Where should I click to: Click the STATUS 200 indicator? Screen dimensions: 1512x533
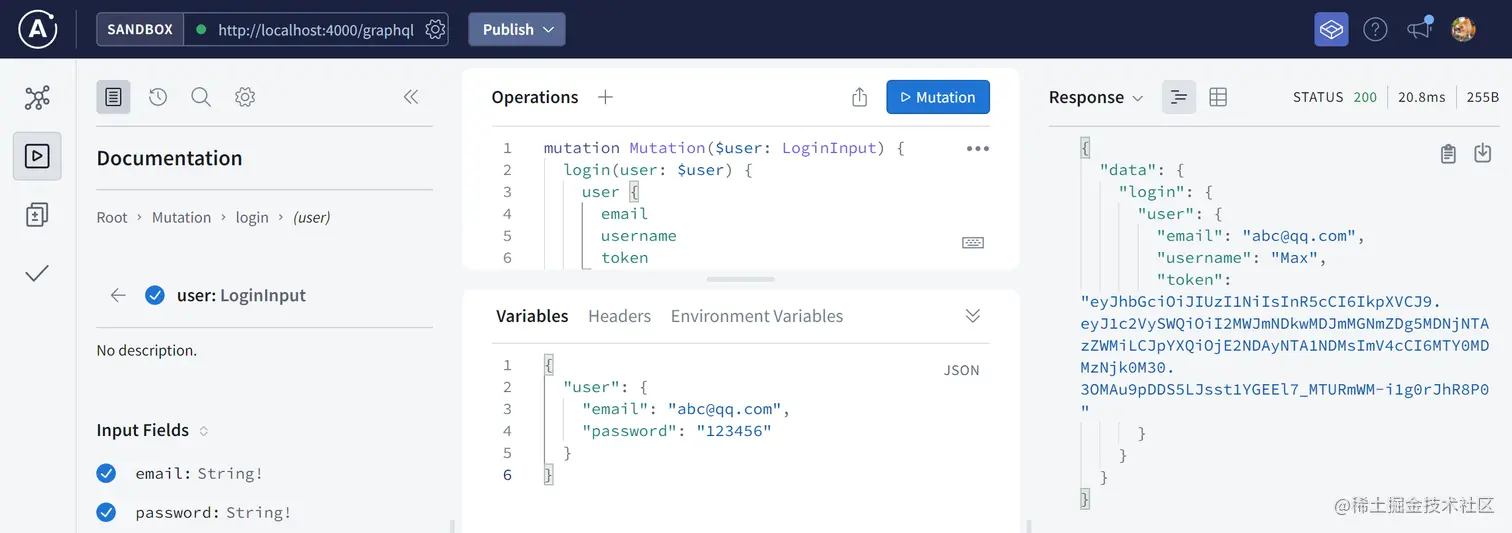[1335, 97]
